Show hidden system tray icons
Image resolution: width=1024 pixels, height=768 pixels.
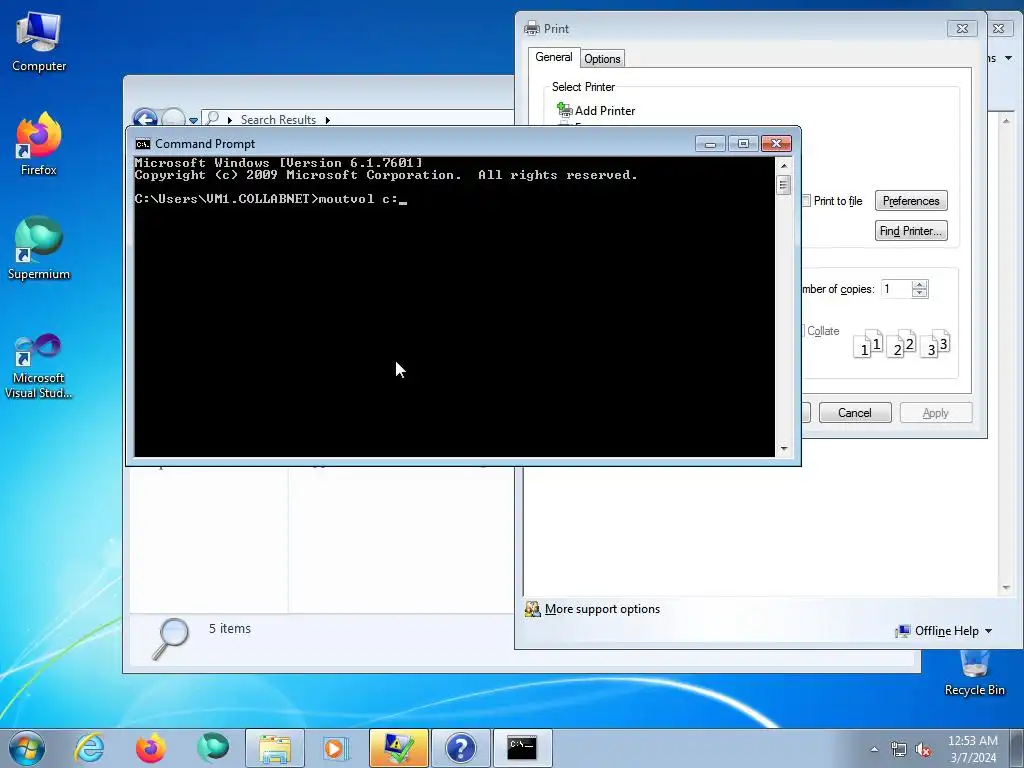(x=874, y=749)
